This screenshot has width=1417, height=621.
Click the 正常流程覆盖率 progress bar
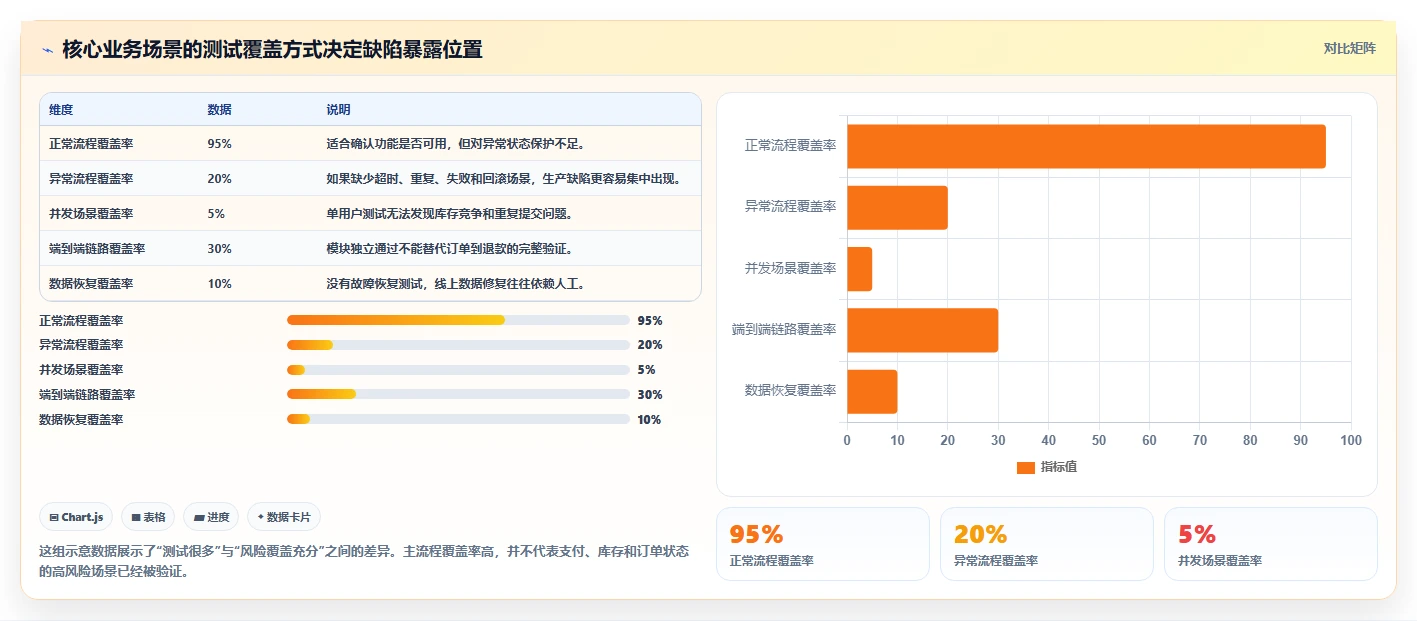click(x=458, y=321)
